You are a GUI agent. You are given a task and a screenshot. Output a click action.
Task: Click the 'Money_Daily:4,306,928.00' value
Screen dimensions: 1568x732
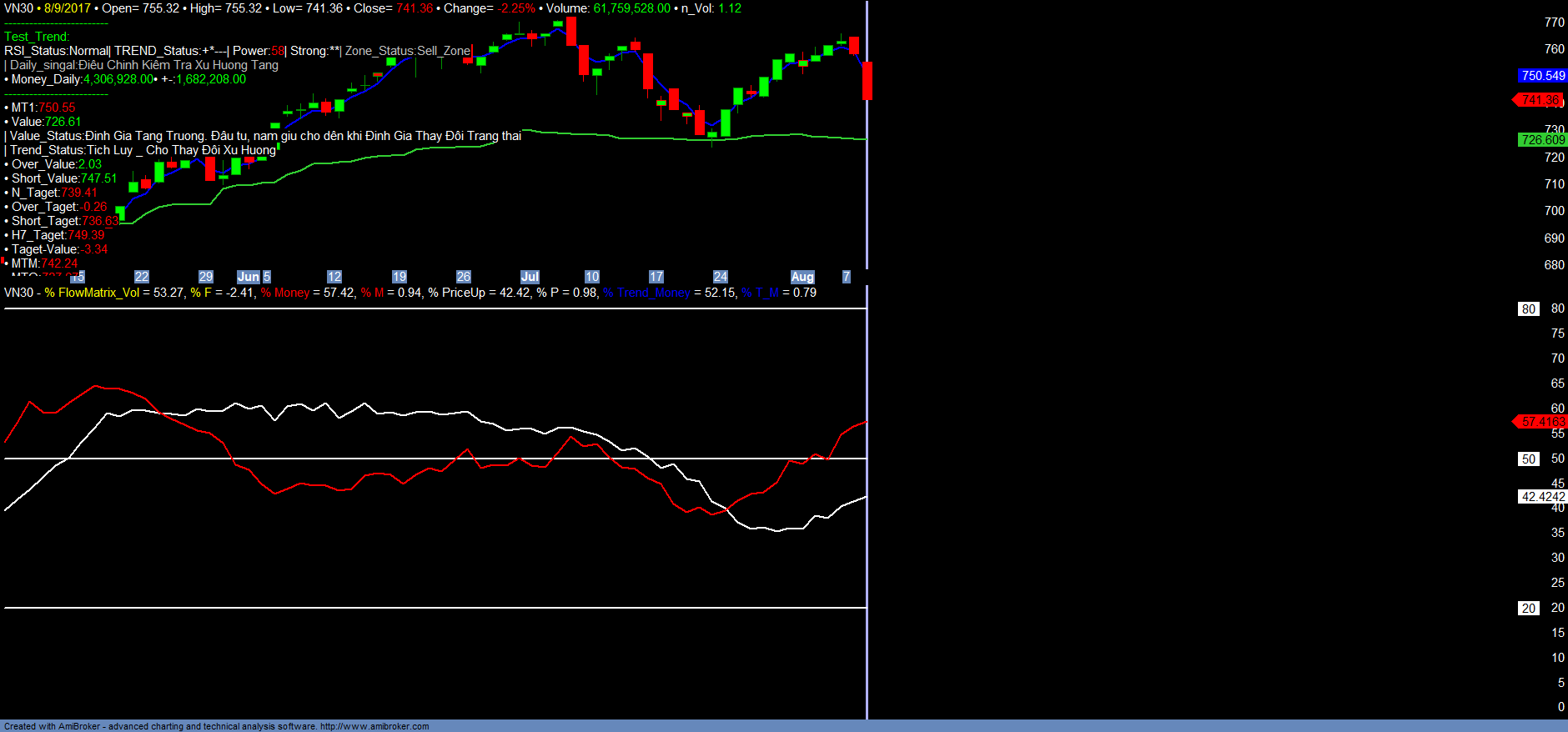tap(83, 79)
